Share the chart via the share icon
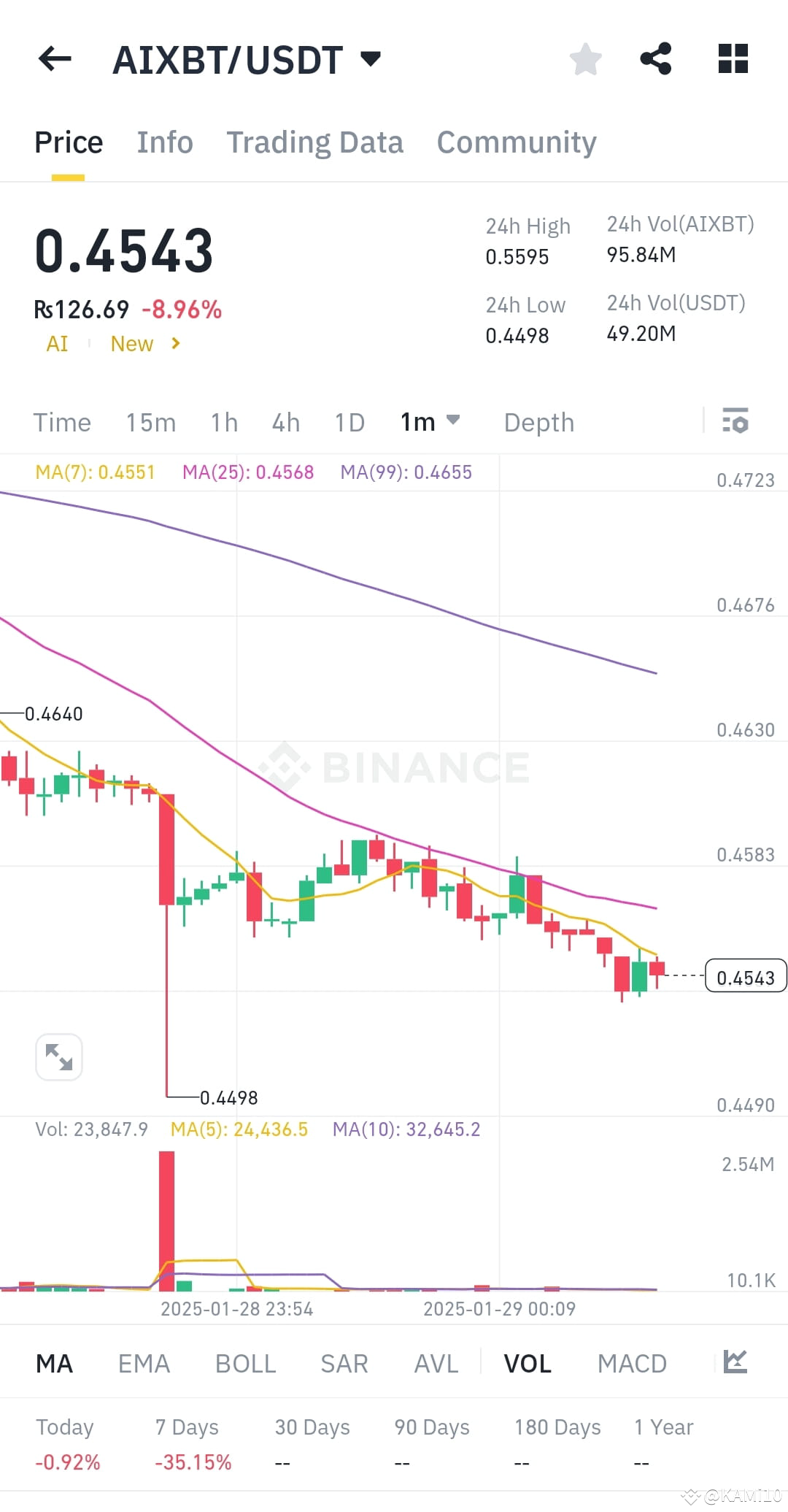This screenshot has width=788, height=1512. (655, 59)
